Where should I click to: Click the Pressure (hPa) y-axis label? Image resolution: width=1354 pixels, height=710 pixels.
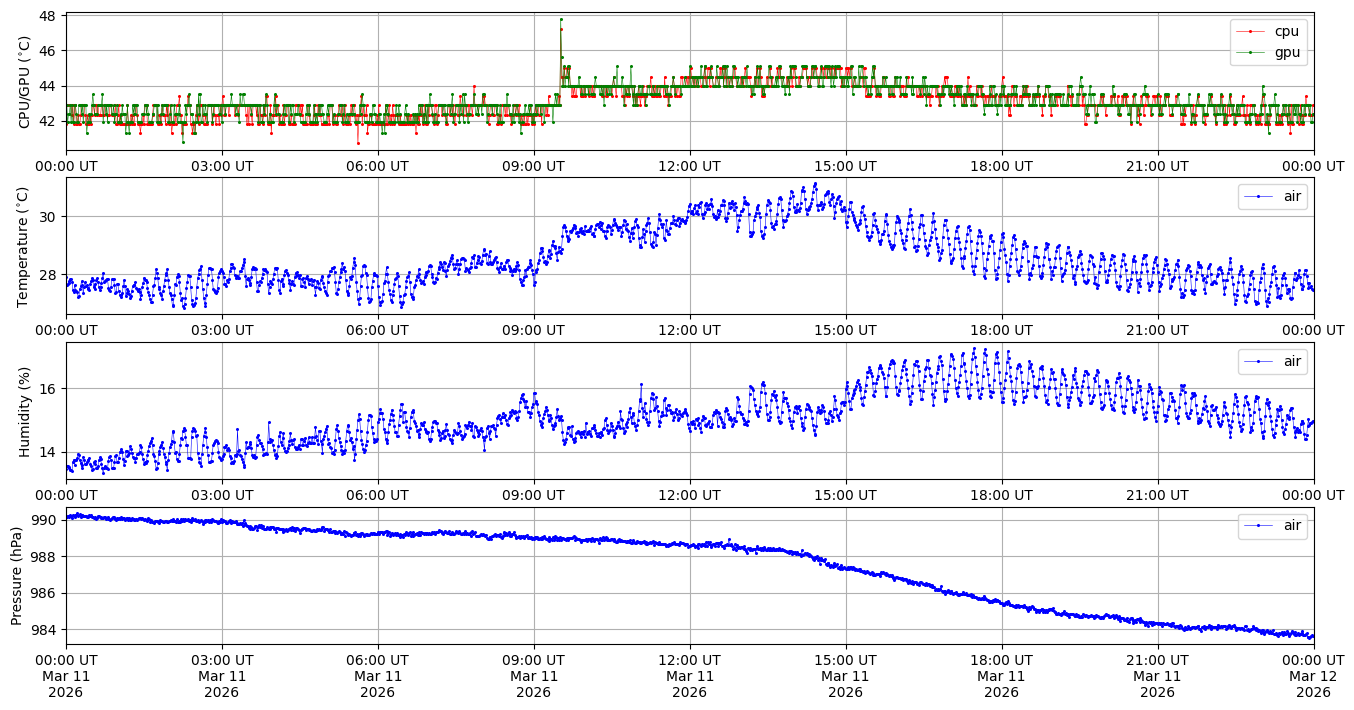pyautogui.click(x=17, y=575)
